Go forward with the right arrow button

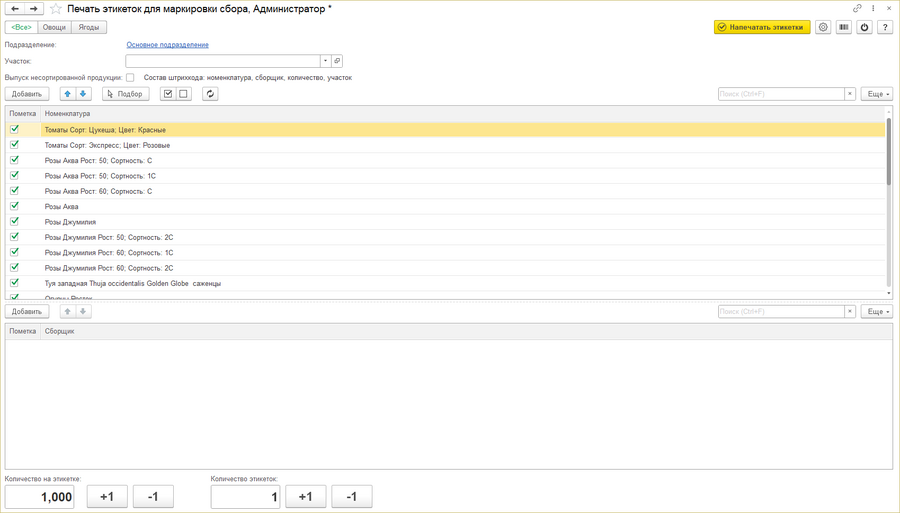point(34,9)
